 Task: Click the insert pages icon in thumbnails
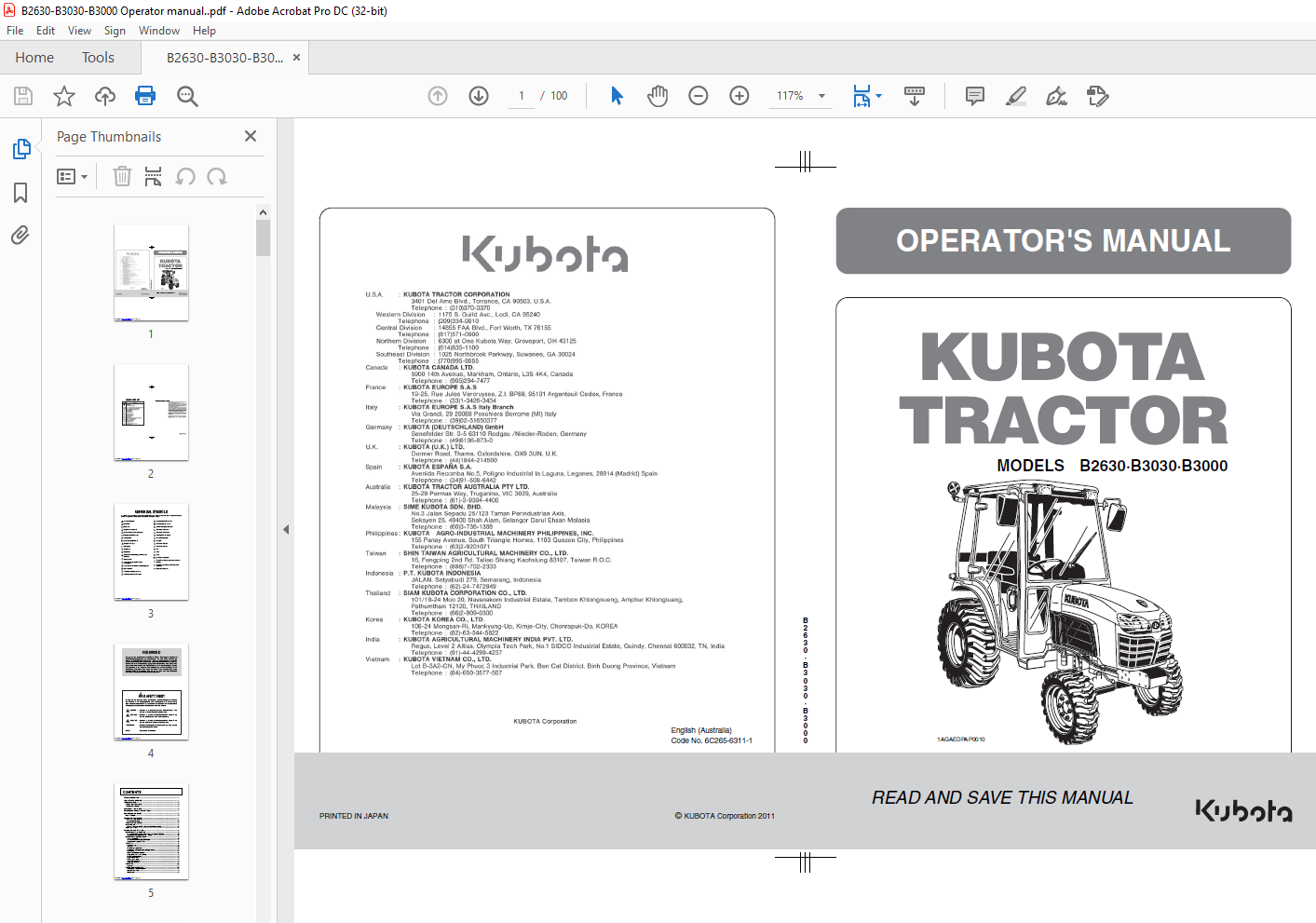[x=154, y=176]
